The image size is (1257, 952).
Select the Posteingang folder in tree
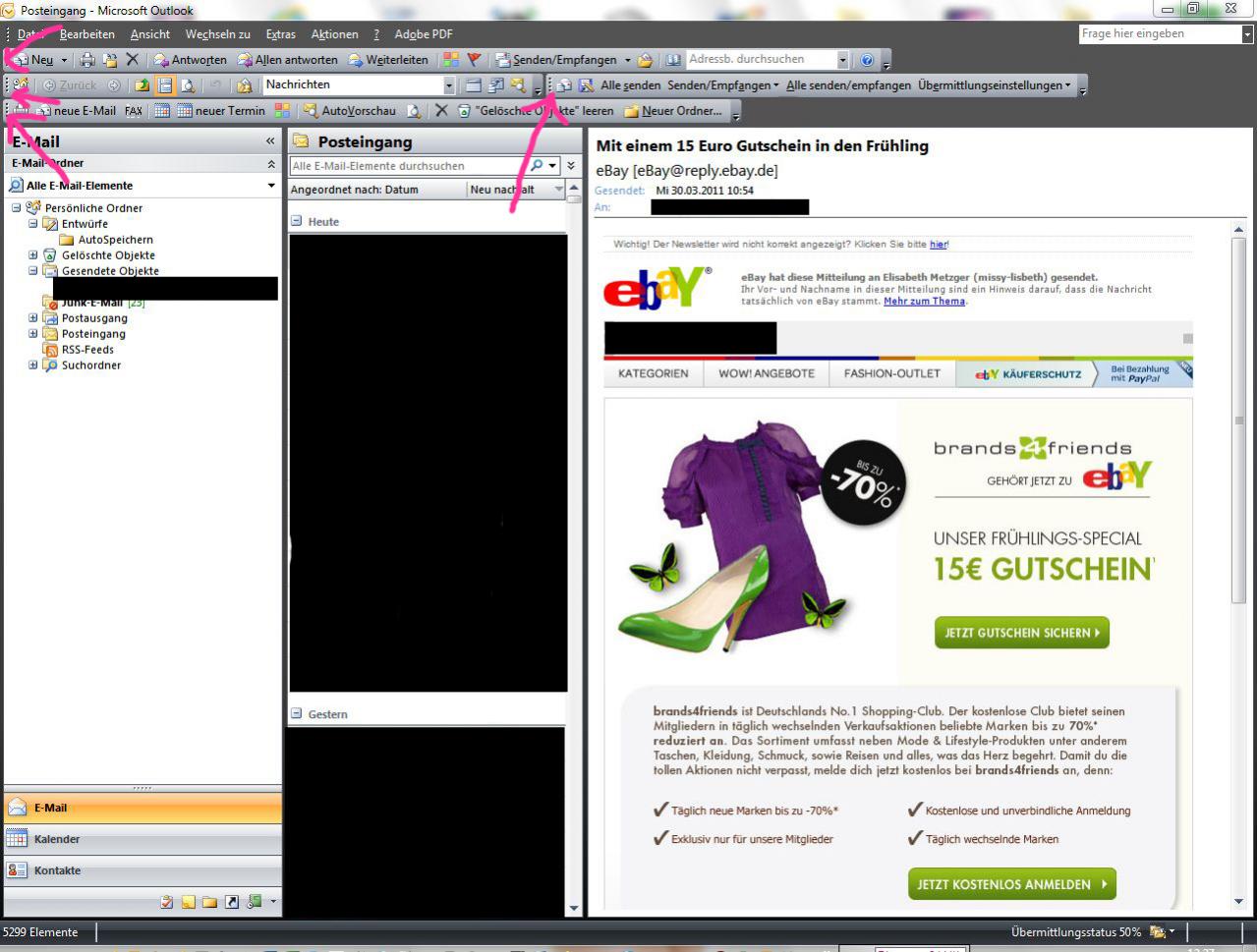93,334
